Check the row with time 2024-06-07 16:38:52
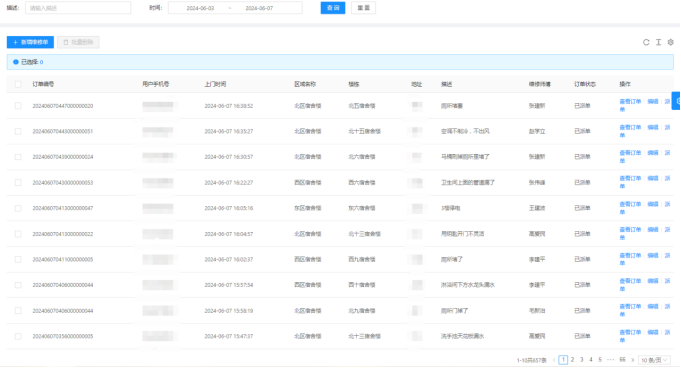Screen dimensions: 681x368 [18, 106]
